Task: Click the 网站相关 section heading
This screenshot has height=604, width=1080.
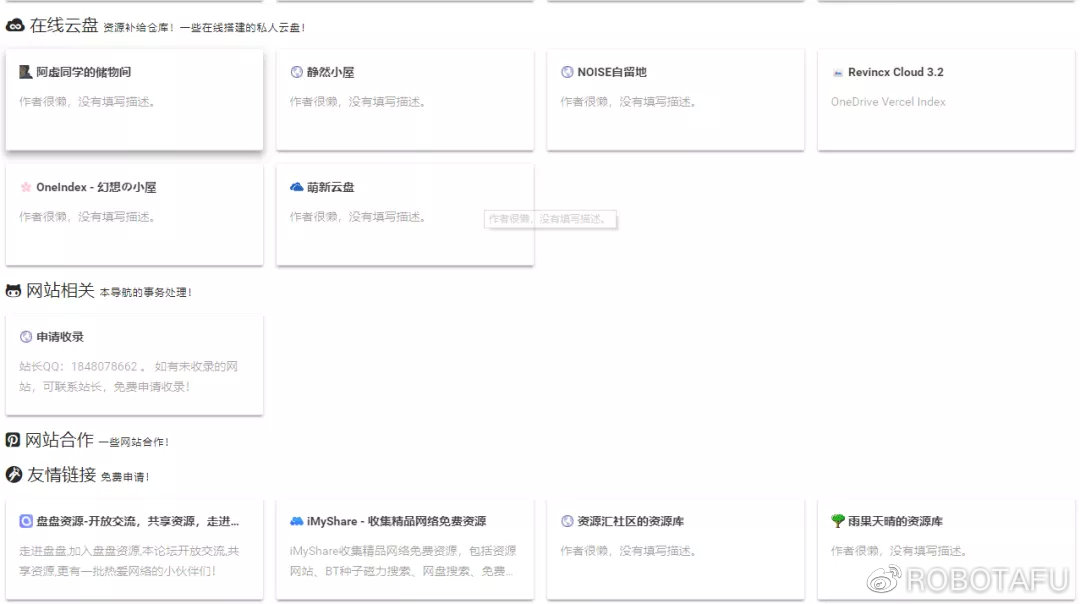Action: point(60,291)
